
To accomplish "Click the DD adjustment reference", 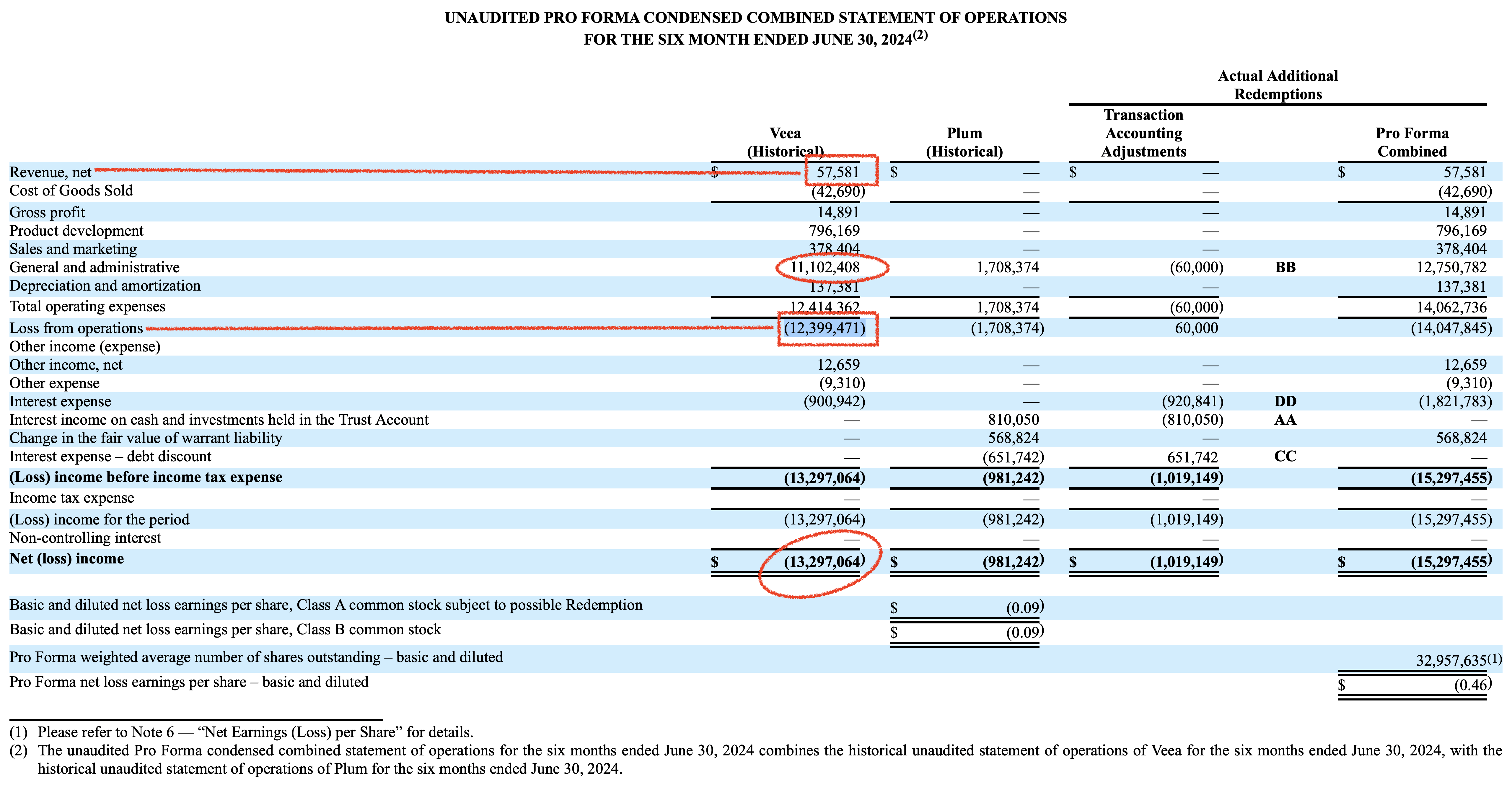I will [x=1285, y=401].
